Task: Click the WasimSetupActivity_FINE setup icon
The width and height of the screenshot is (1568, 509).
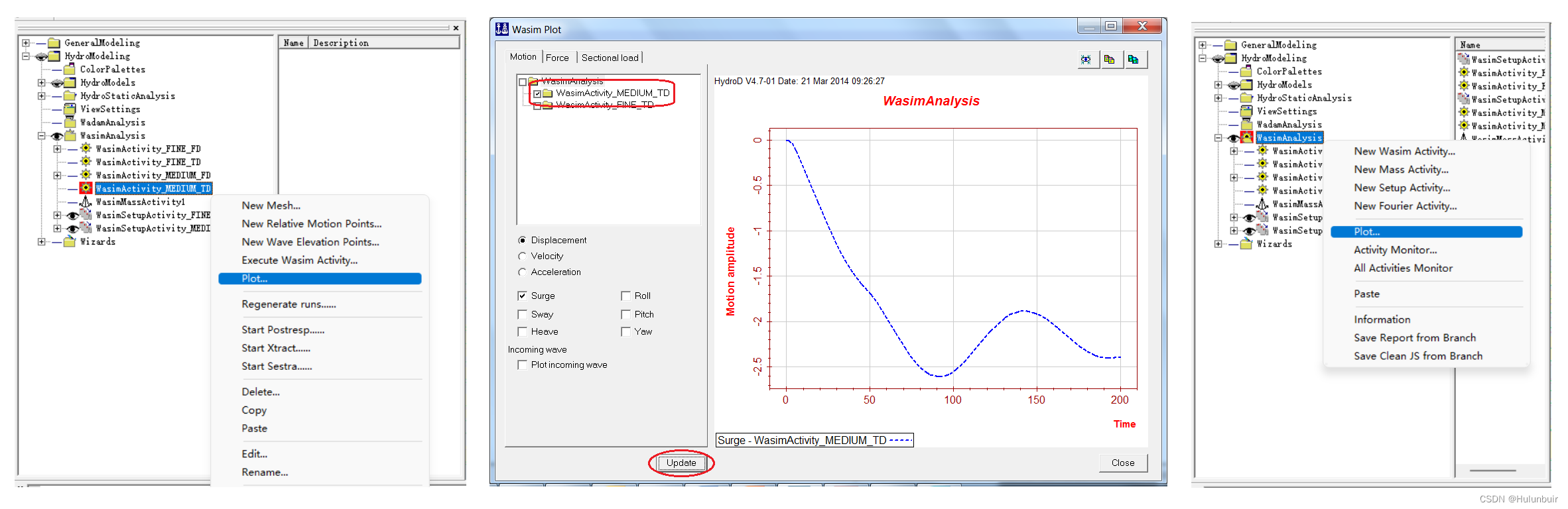Action: [x=86, y=215]
